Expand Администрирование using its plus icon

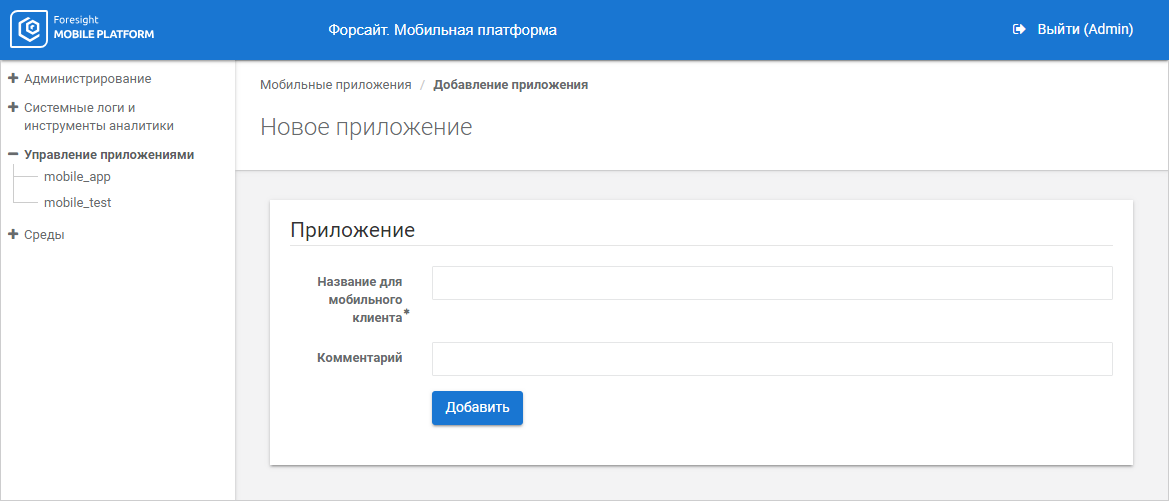13,78
